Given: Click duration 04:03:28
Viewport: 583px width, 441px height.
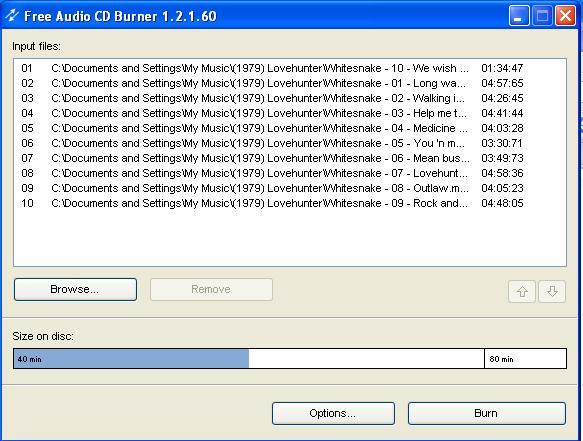Looking at the screenshot, I should pyautogui.click(x=502, y=128).
